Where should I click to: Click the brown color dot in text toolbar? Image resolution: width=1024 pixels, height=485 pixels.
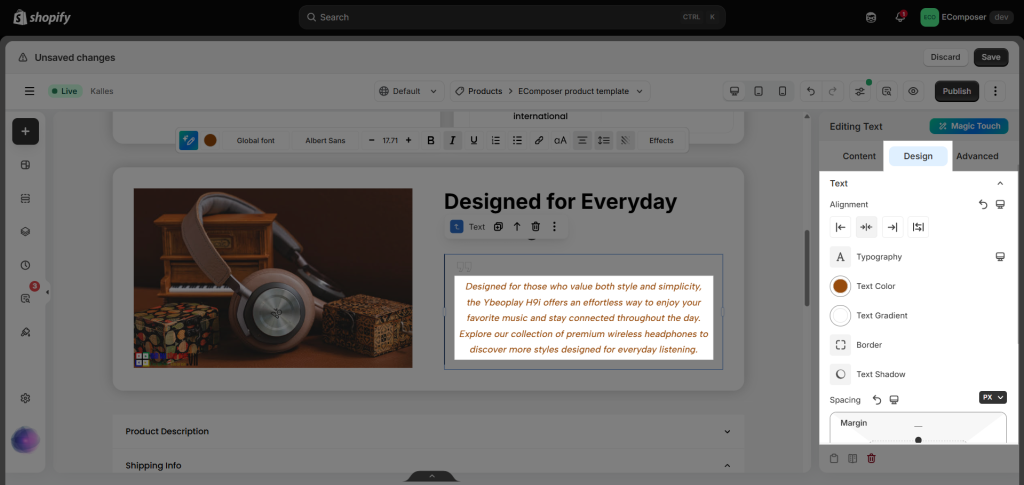tap(210, 140)
